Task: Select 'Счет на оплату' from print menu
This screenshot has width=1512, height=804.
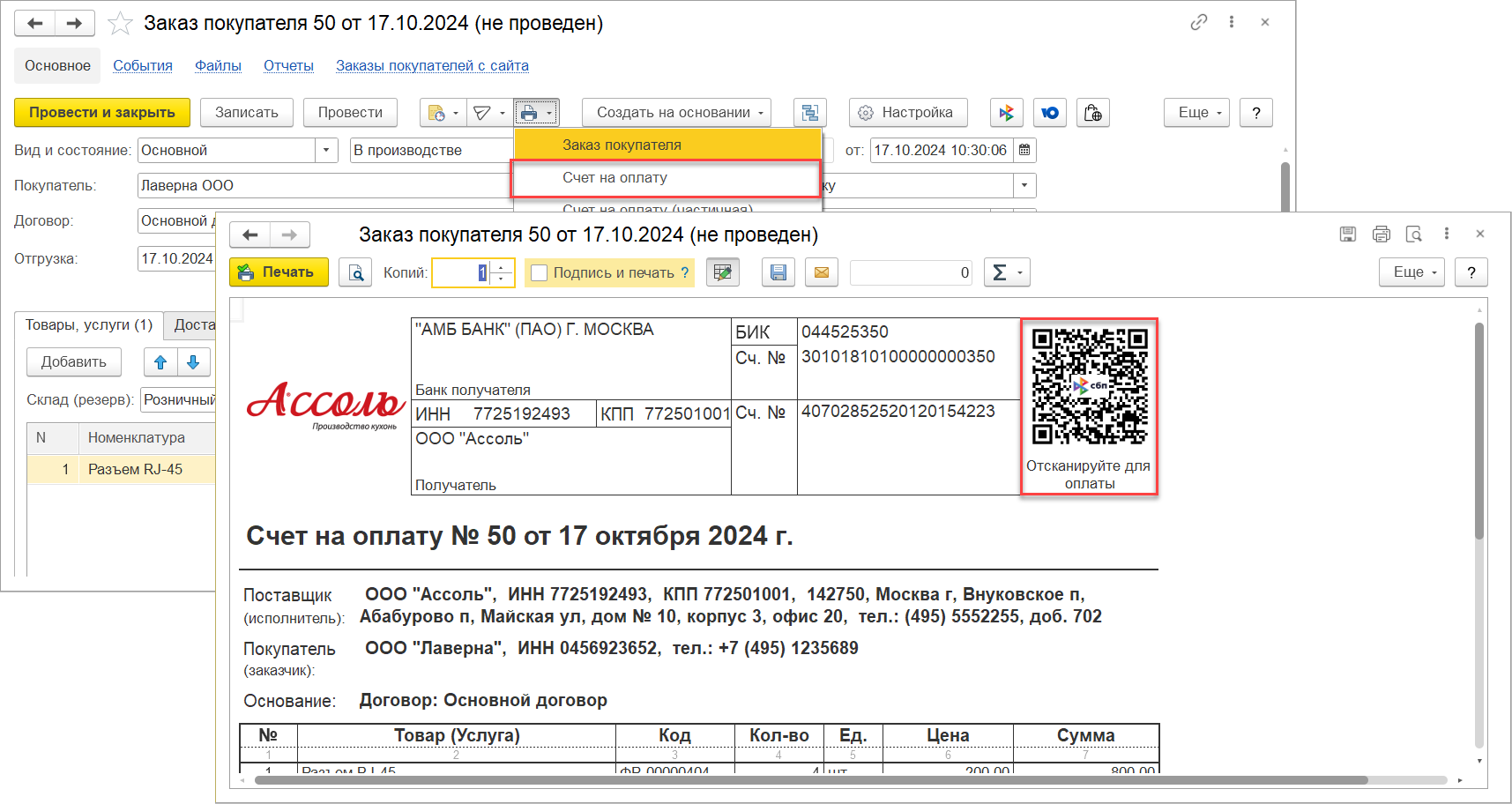Action: 614,178
